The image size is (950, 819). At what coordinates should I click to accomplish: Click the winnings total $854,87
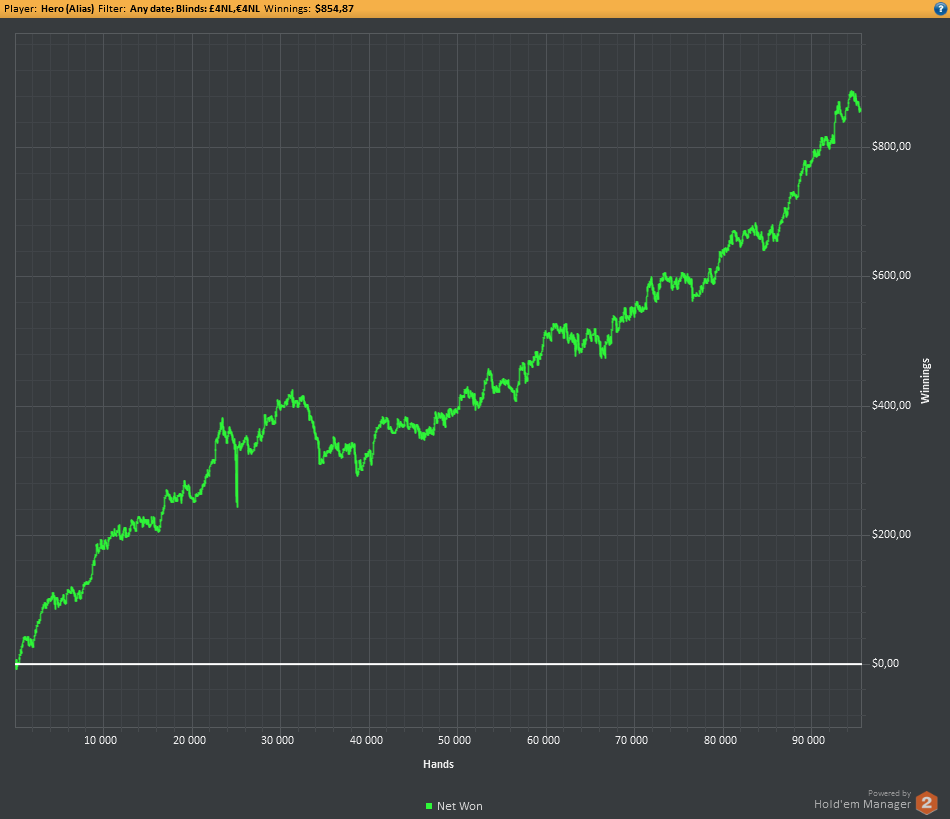click(334, 9)
